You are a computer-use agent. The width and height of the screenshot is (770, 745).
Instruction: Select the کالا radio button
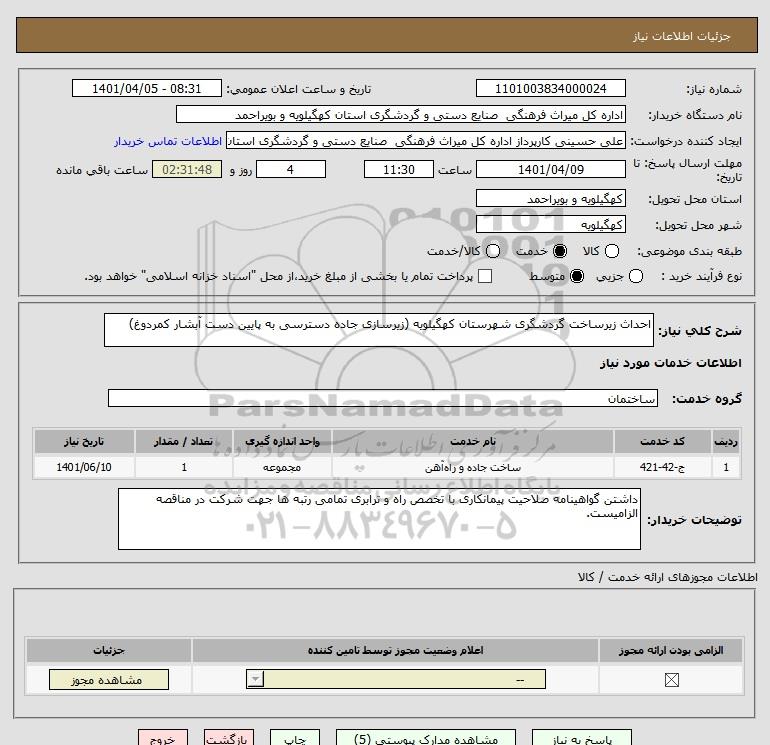click(x=611, y=251)
